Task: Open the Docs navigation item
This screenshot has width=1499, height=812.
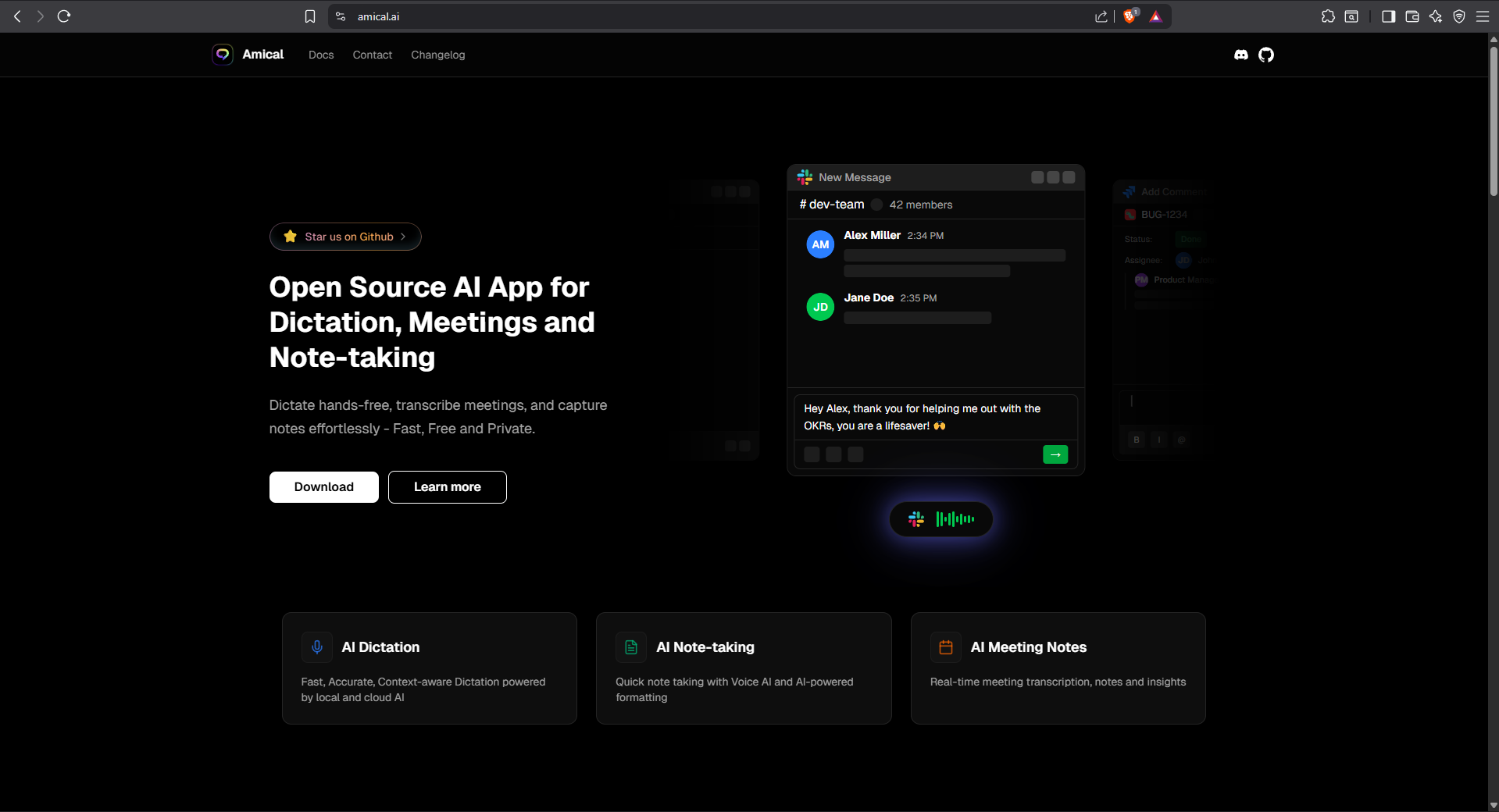Action: (320, 55)
